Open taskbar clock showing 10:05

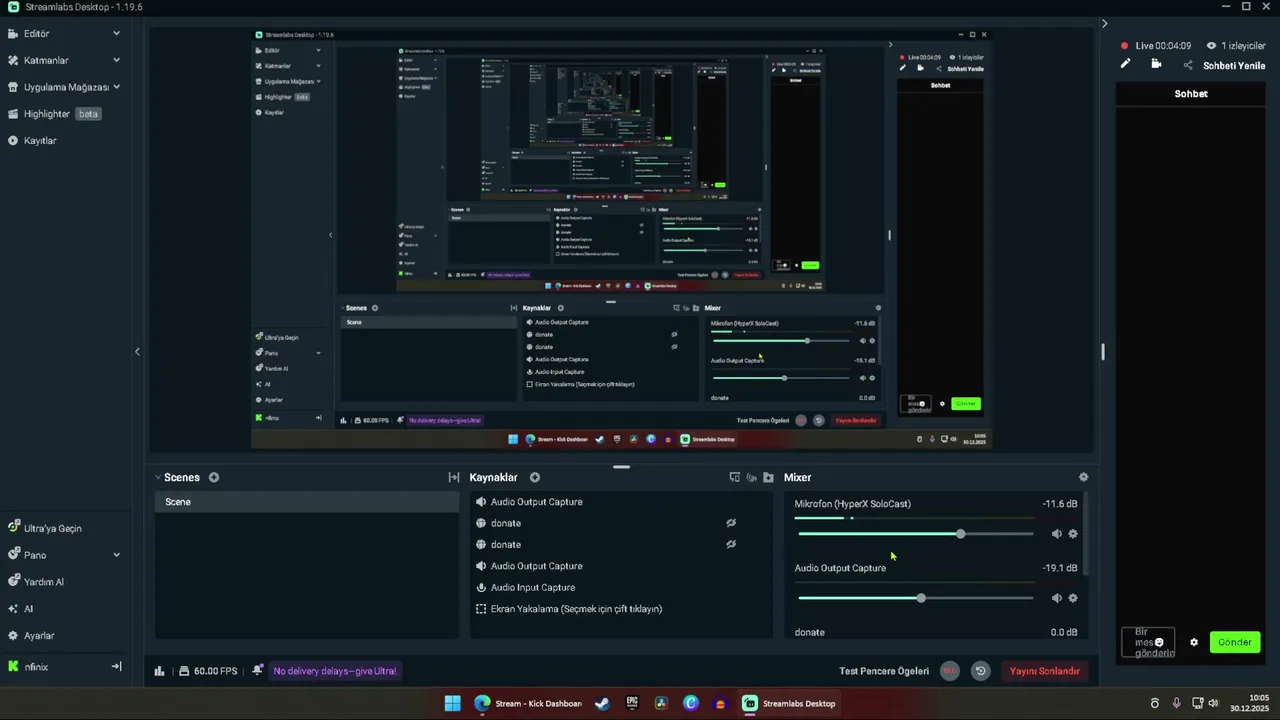click(x=1250, y=703)
